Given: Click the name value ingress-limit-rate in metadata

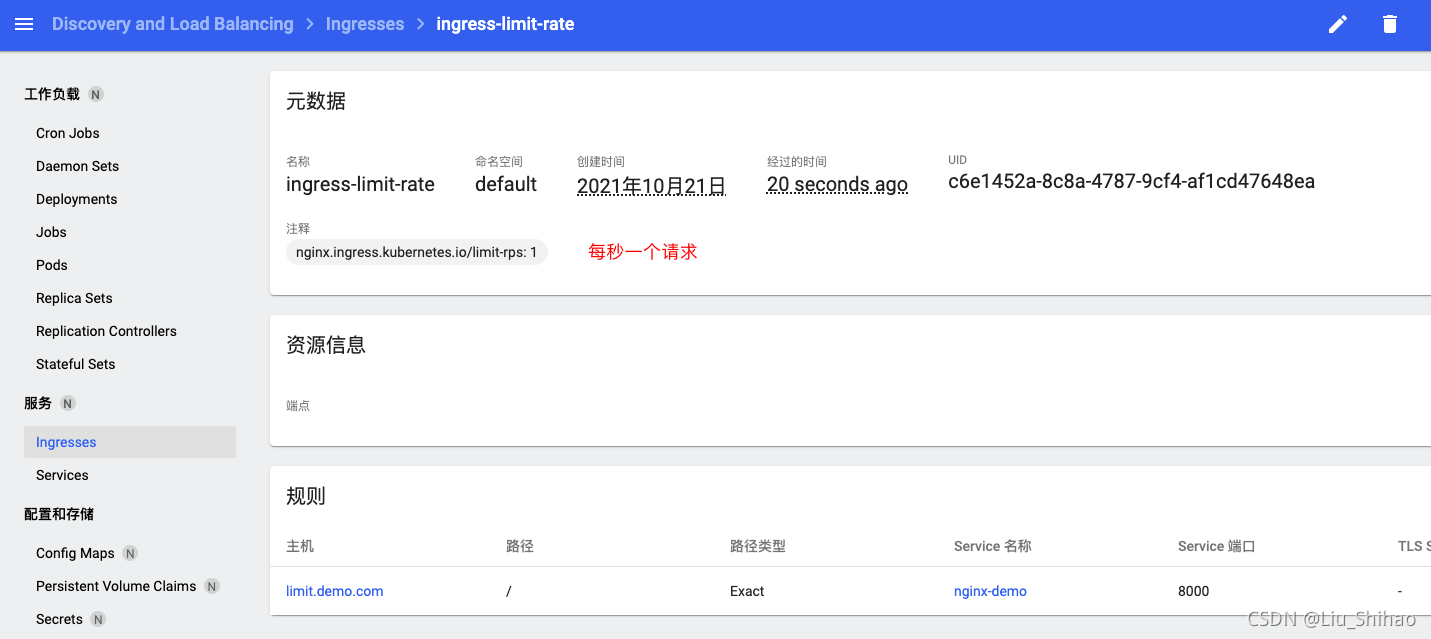Looking at the screenshot, I should click(360, 185).
